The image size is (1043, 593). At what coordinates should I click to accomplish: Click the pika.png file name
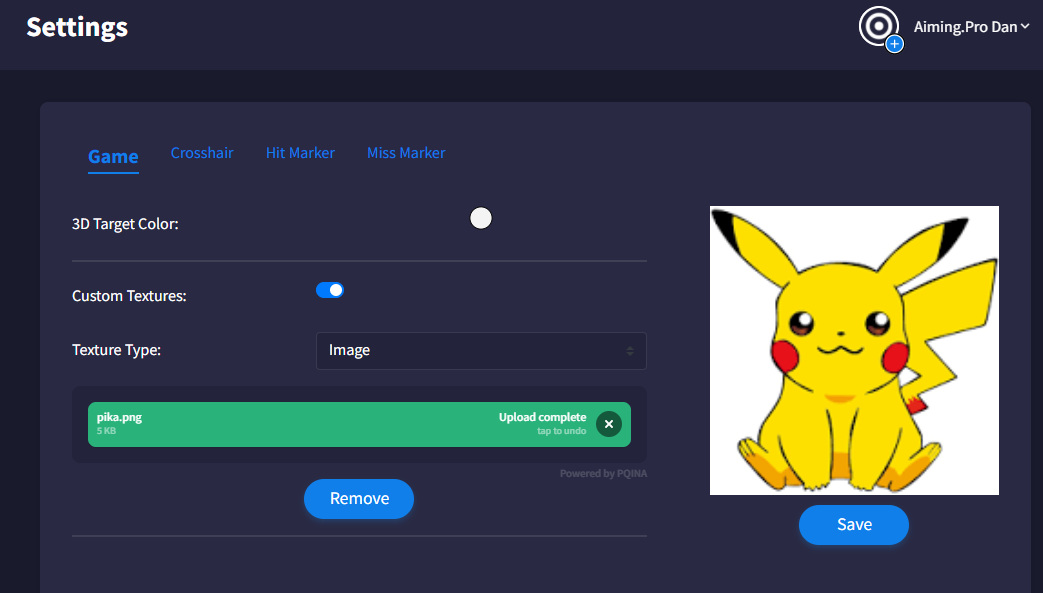click(119, 417)
